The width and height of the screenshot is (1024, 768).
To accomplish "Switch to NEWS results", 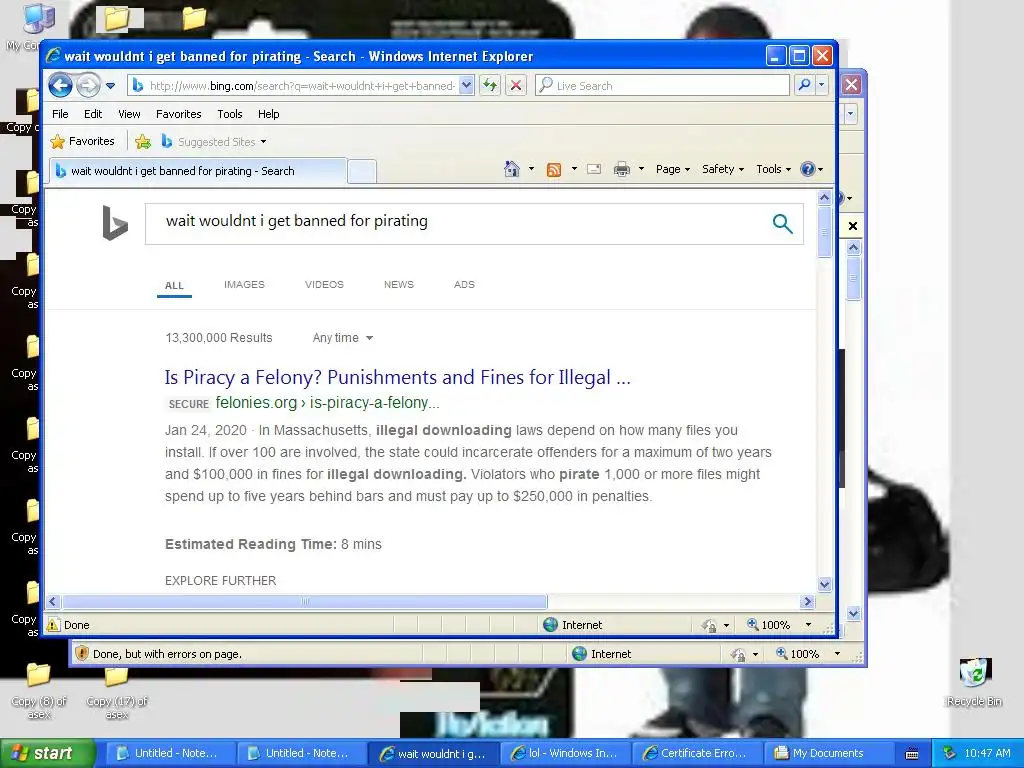I will point(399,285).
